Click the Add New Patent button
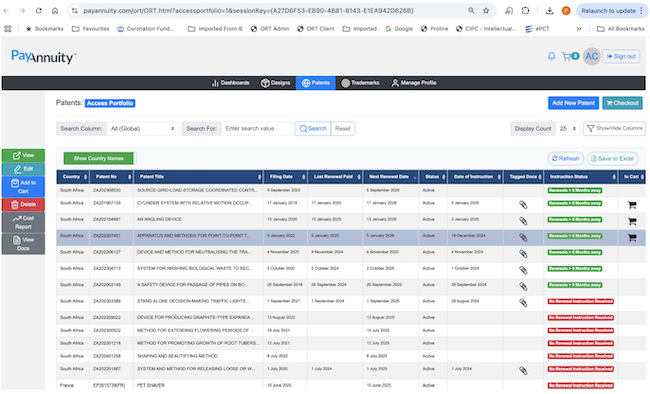This screenshot has height=394, width=650. (573, 103)
